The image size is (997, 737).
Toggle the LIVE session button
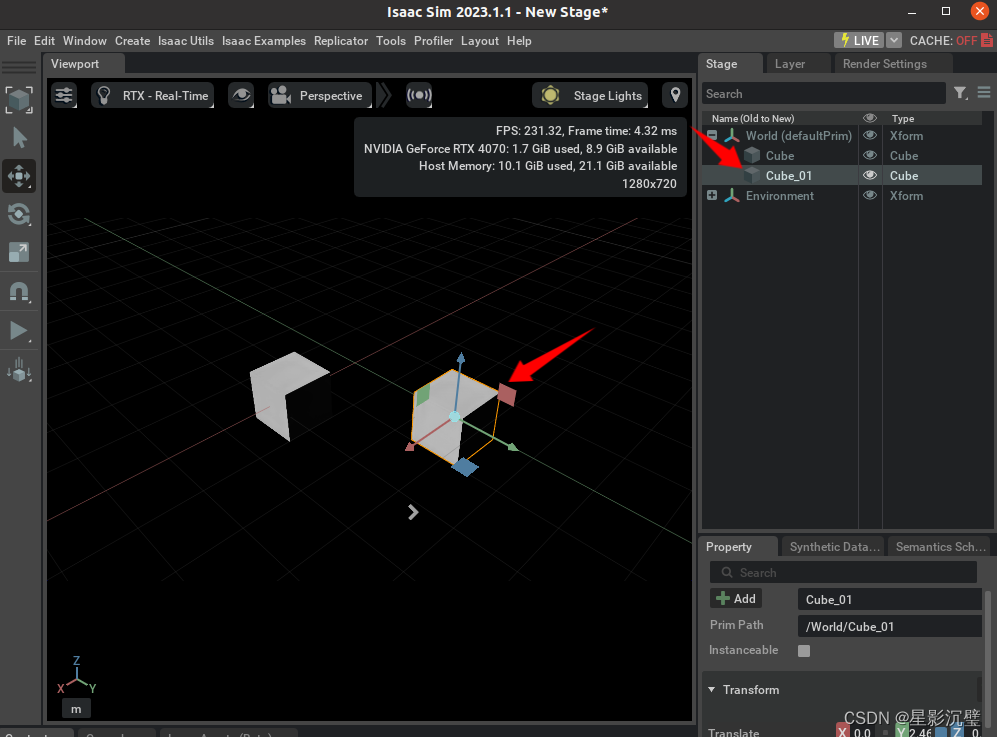coord(859,41)
